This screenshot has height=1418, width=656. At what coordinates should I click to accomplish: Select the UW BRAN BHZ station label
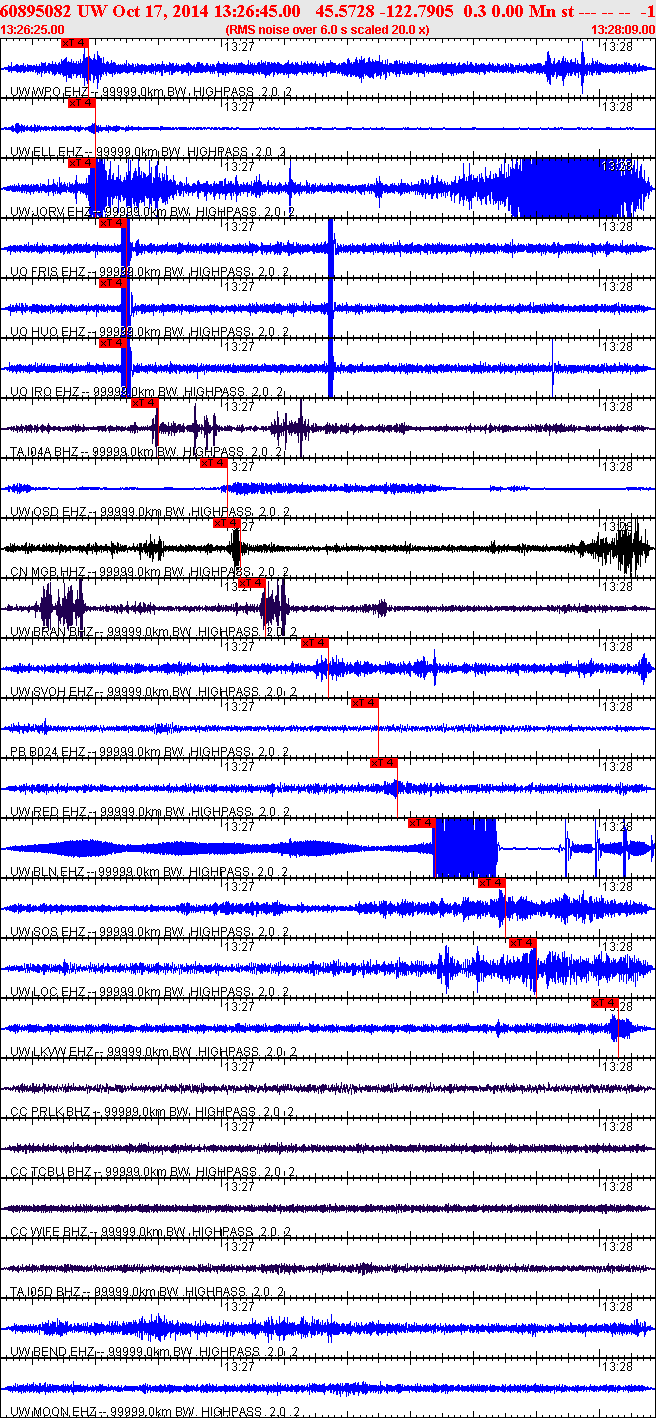pyautogui.click(x=53, y=632)
